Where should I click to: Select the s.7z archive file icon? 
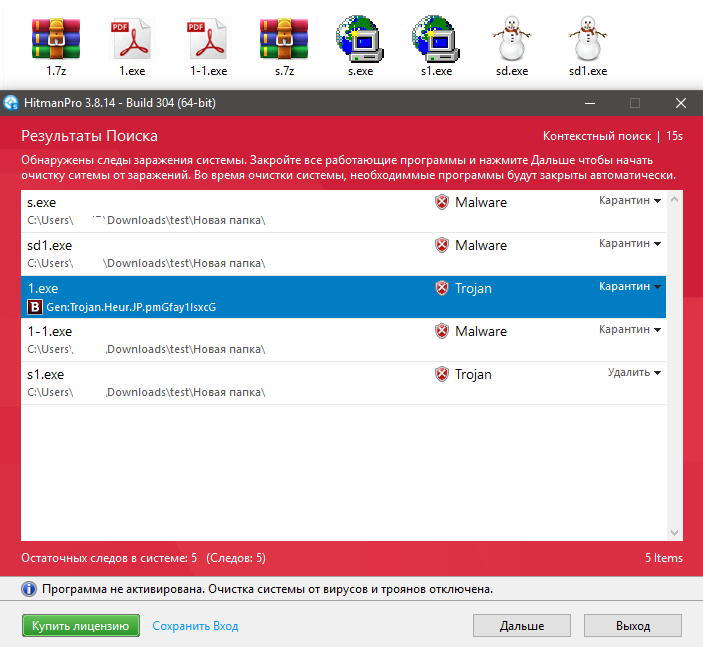(284, 39)
